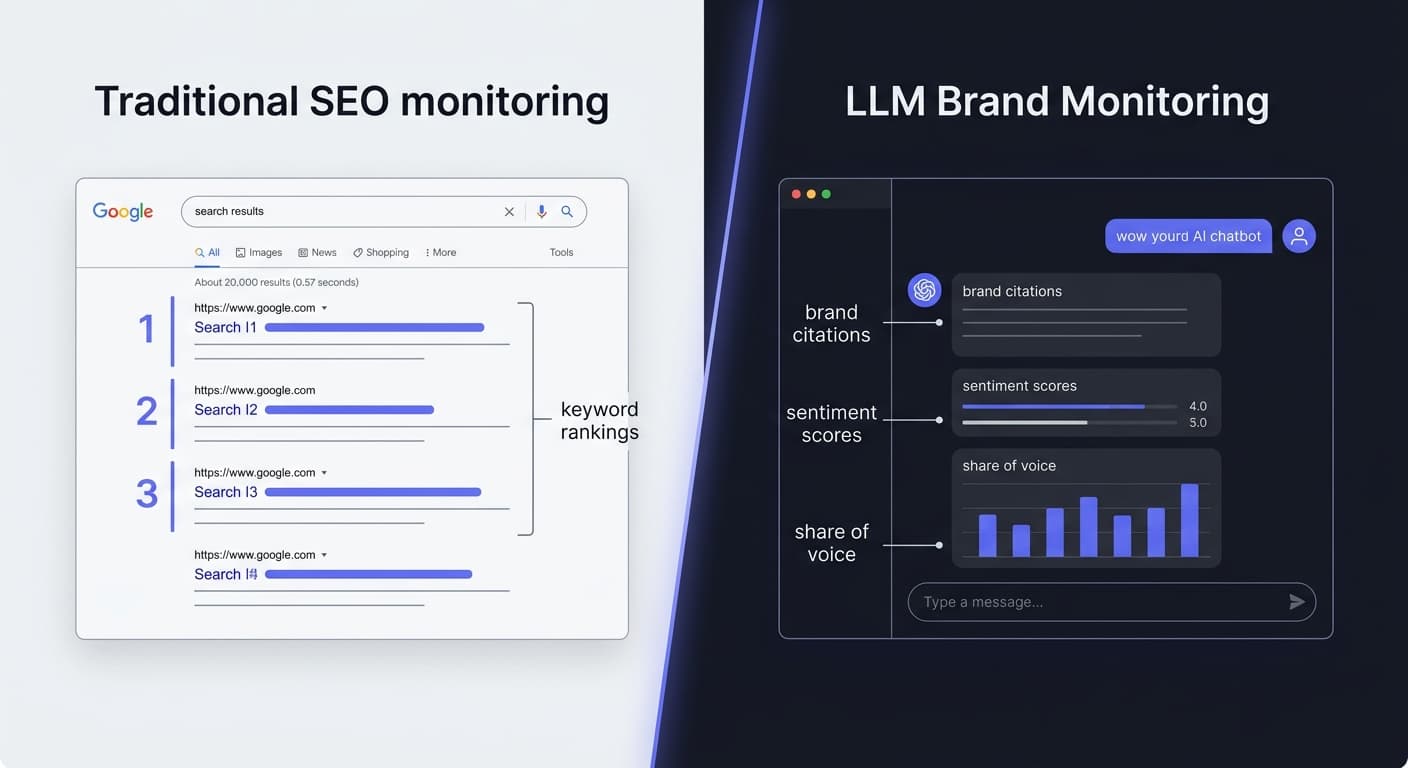1408x768 pixels.
Task: Expand the URL dropdown arrow of the fourth result
Action: pyautogui.click(x=324, y=555)
